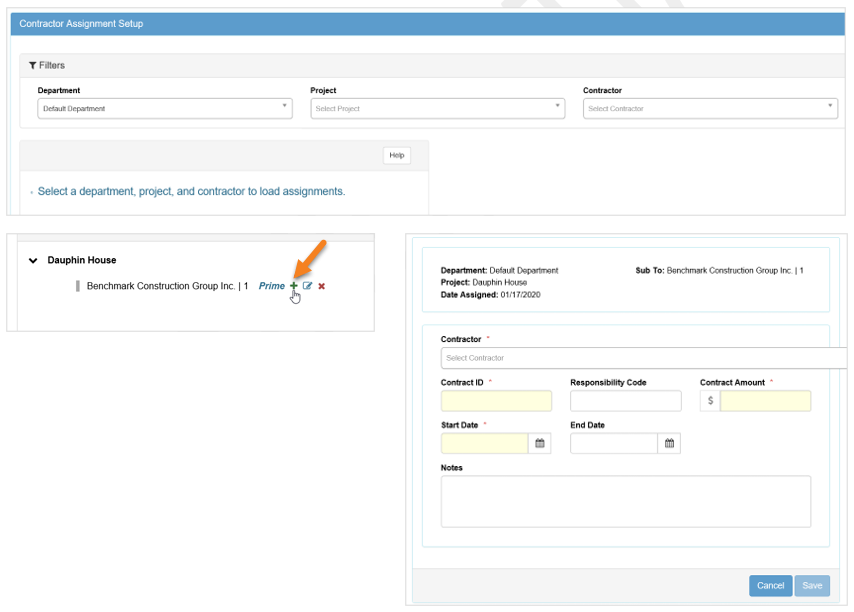This screenshot has width=854, height=612.
Task: Click into the Start Date field
Action: [485, 443]
